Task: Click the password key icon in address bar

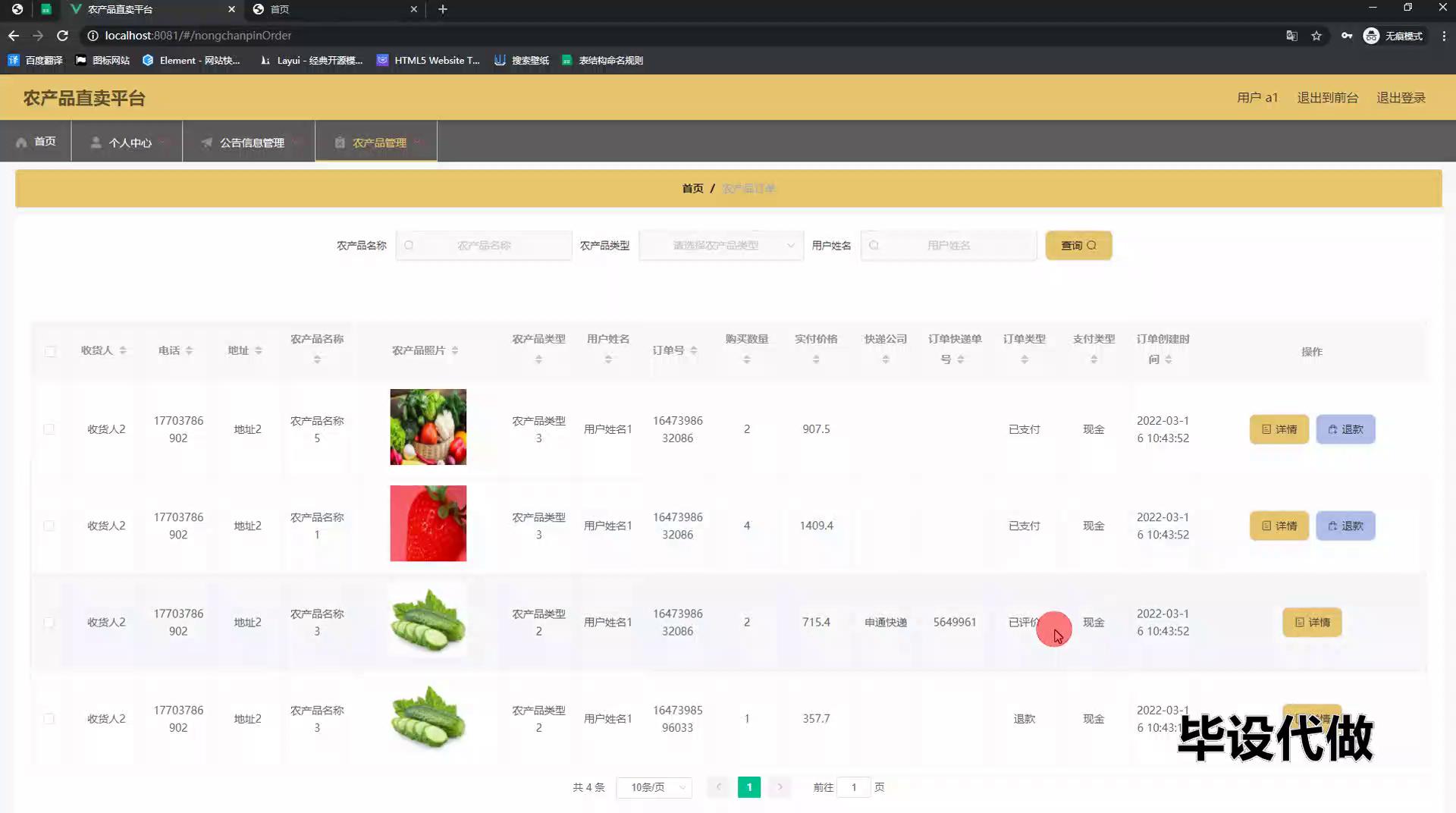Action: click(1346, 36)
